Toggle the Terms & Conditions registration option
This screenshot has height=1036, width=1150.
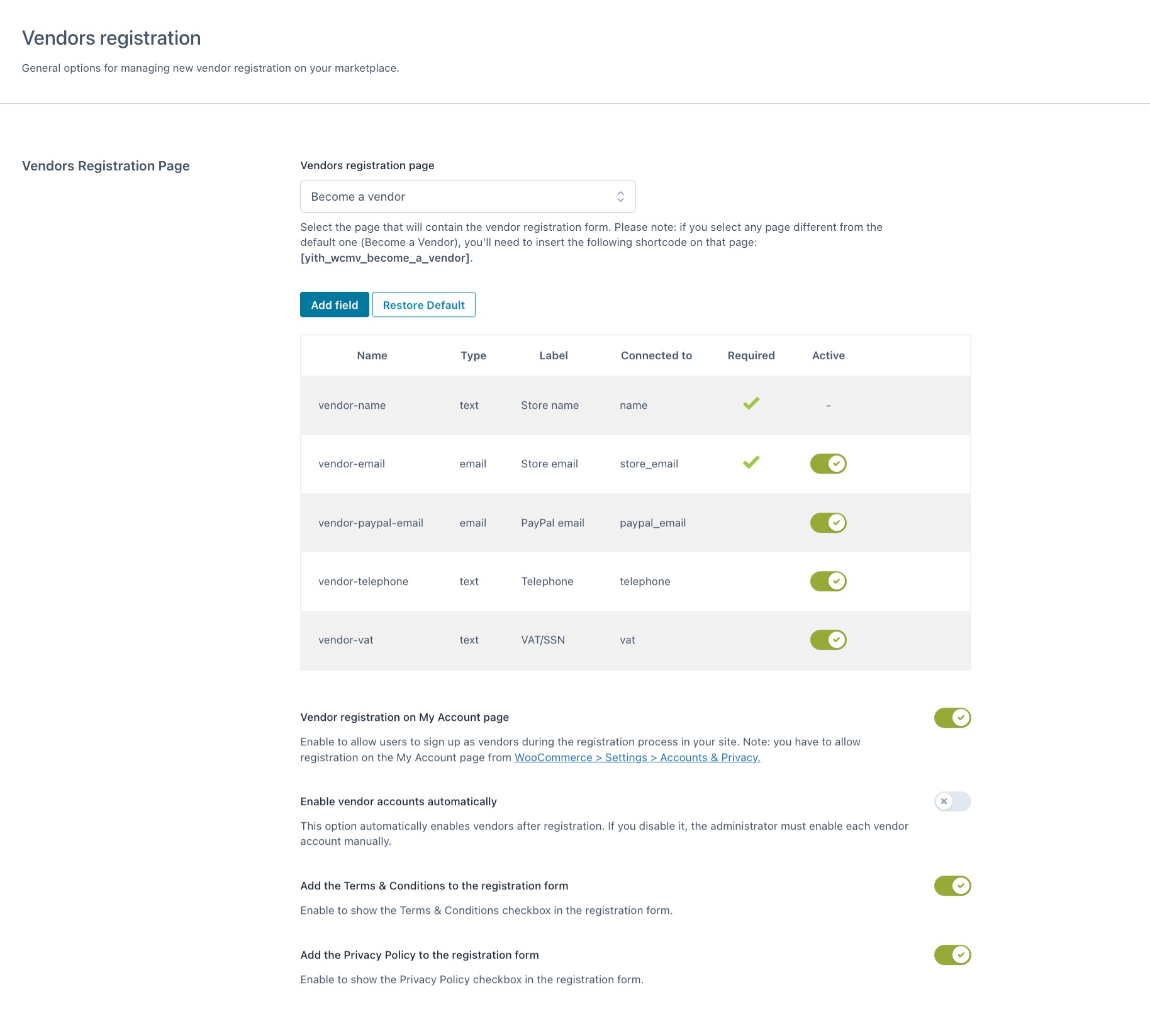tap(952, 886)
